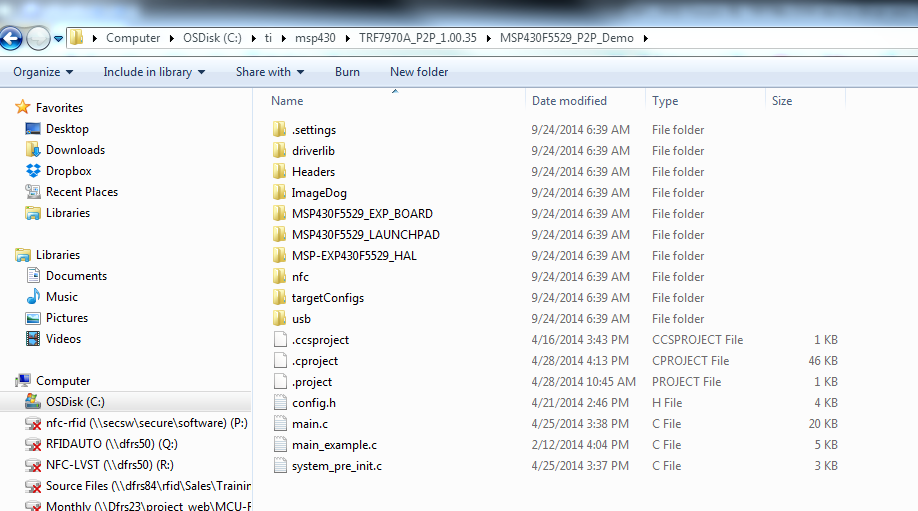This screenshot has width=918, height=511.
Task: Select the ti breadcrumb segment
Action: (x=268, y=38)
